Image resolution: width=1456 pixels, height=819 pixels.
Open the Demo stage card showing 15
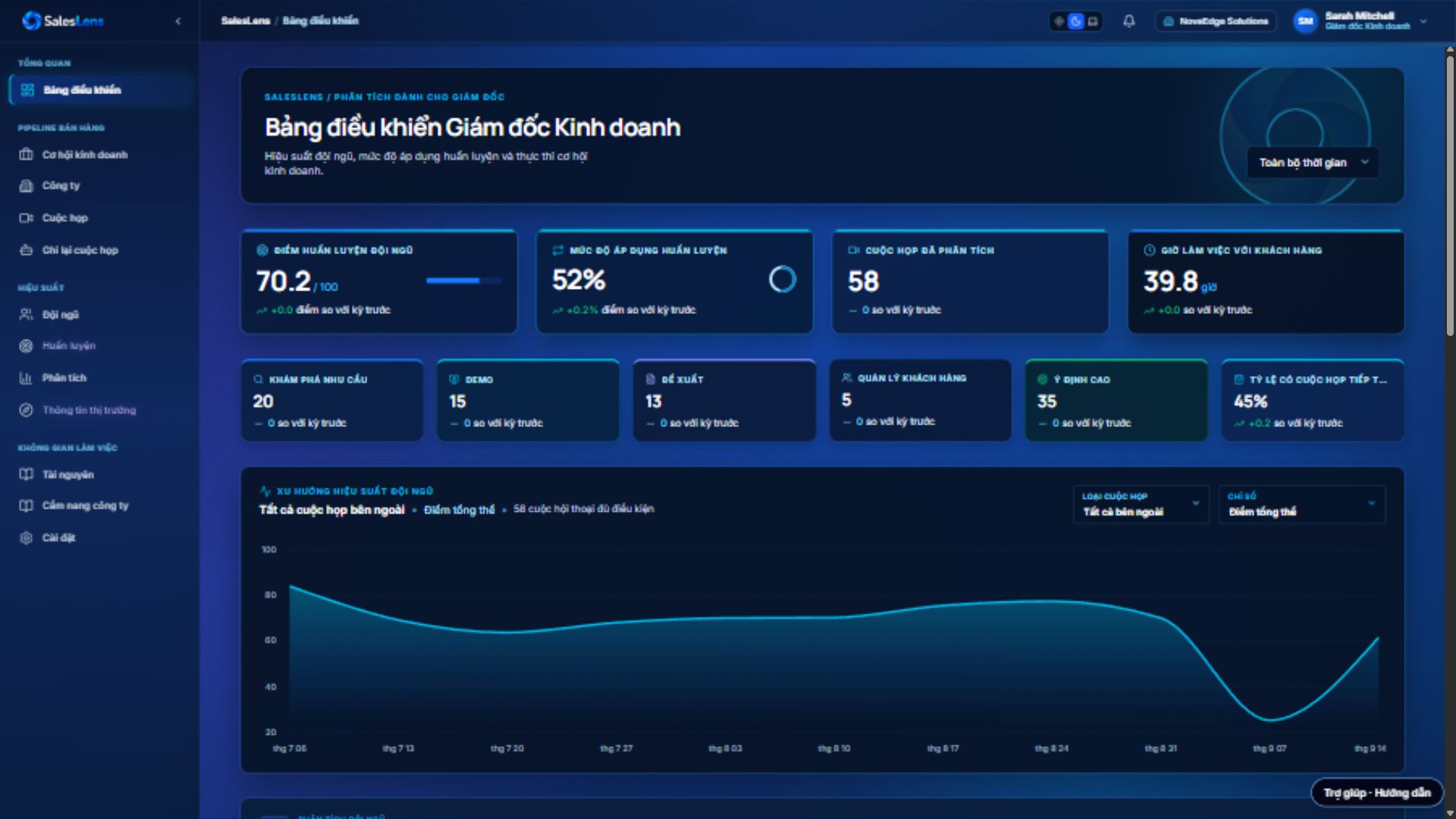(x=528, y=400)
